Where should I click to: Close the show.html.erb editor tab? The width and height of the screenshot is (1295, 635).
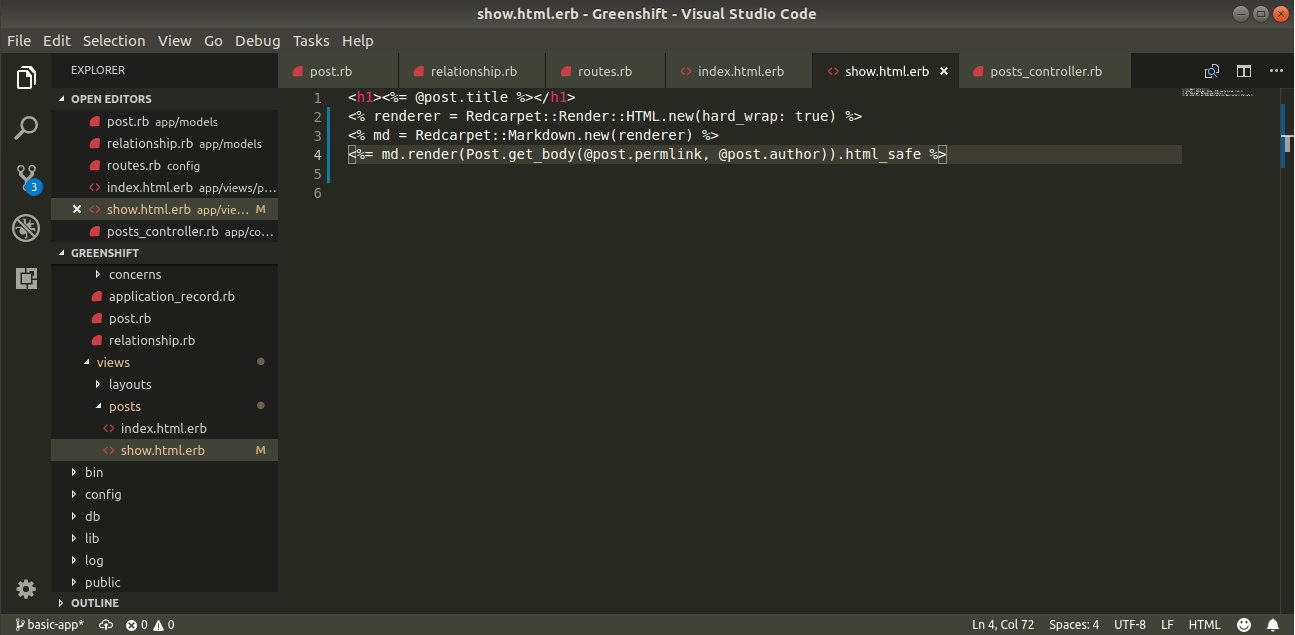tap(943, 71)
